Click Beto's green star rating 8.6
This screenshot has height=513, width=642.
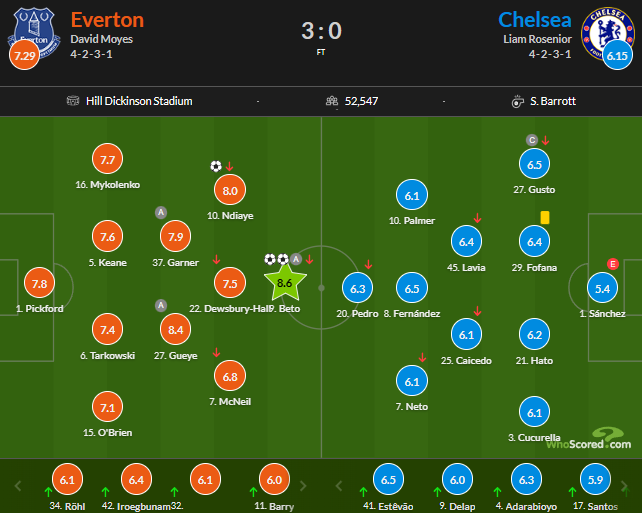(285, 282)
